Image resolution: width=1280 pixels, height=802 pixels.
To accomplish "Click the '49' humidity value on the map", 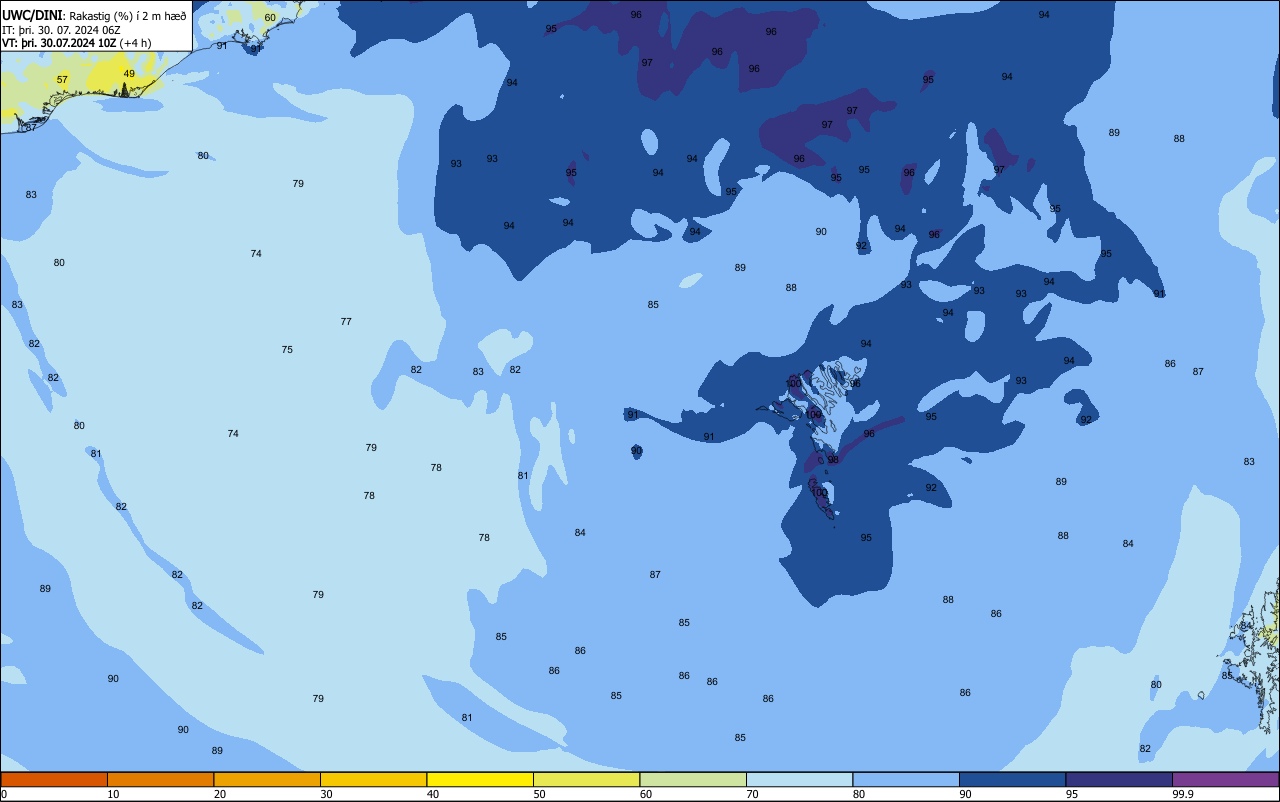I will pyautogui.click(x=129, y=74).
